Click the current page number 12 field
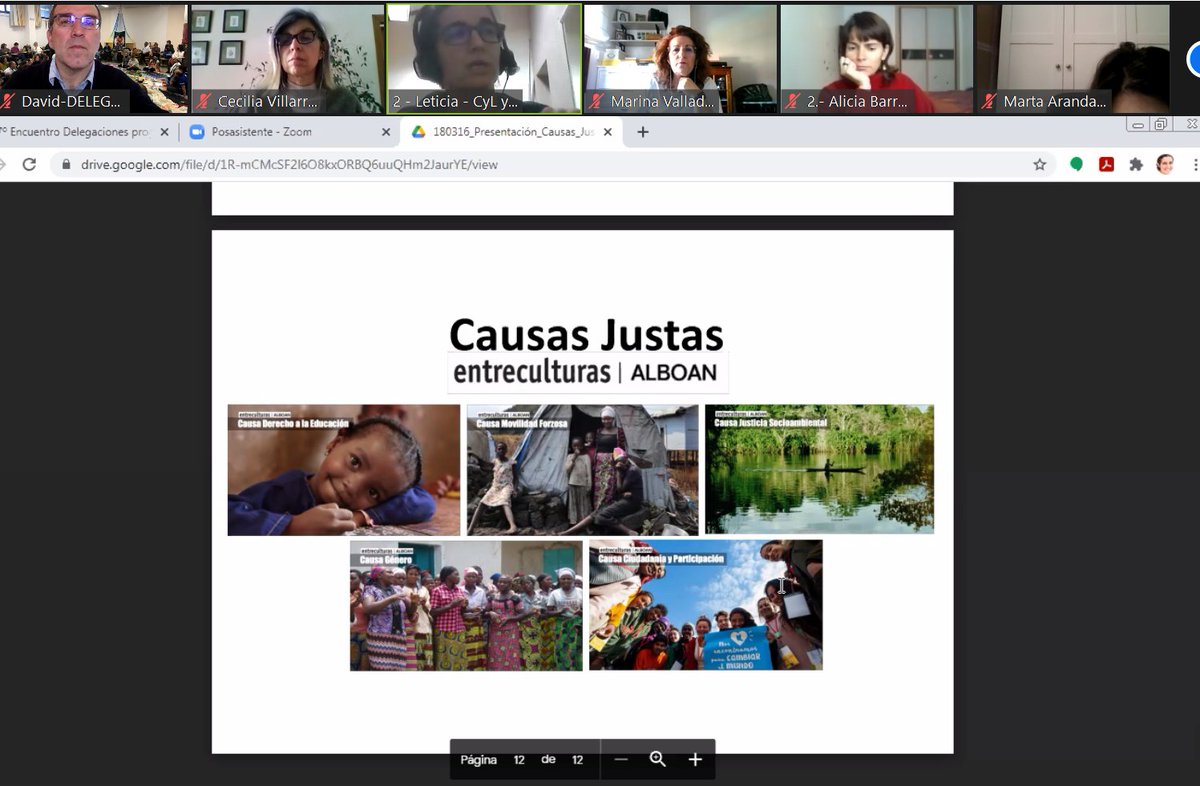The width and height of the screenshot is (1200, 786). point(519,760)
